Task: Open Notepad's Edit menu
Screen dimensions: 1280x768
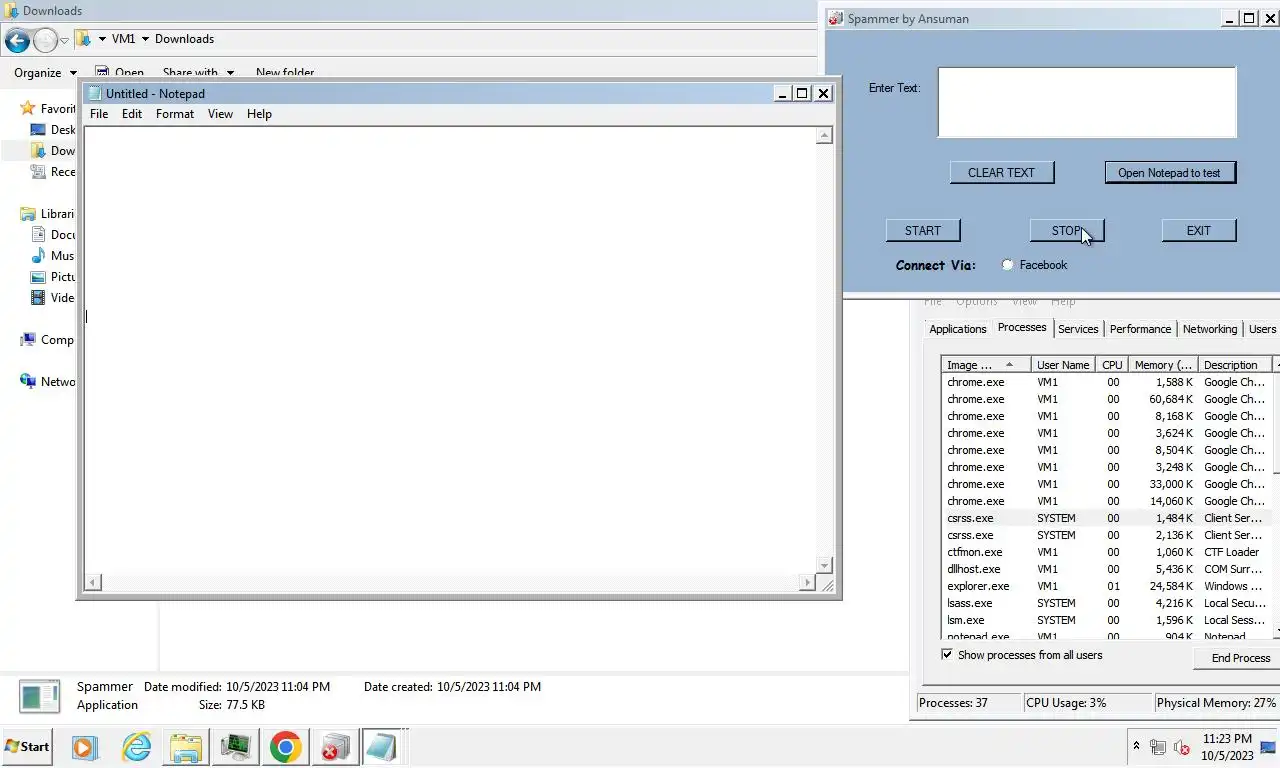Action: pos(132,114)
